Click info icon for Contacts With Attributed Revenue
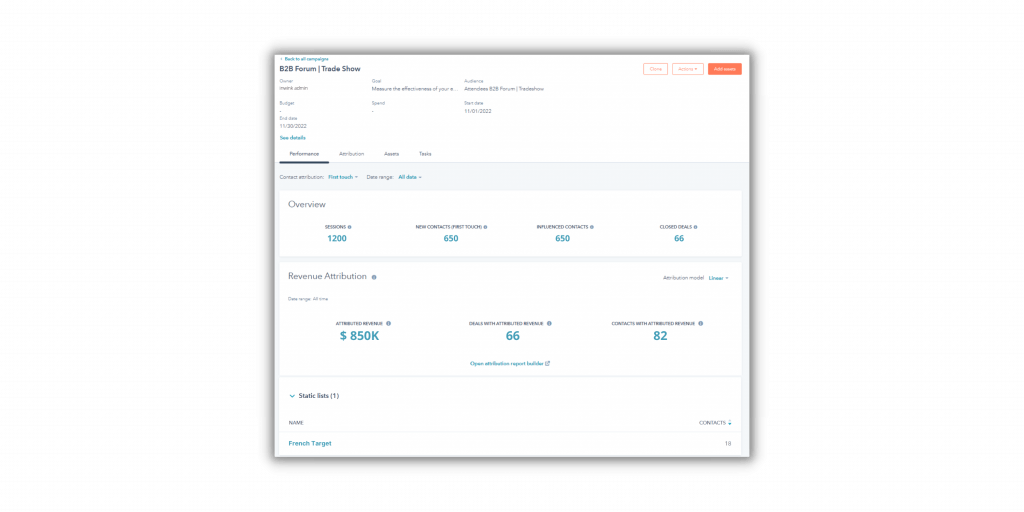Image resolution: width=1024 pixels, height=512 pixels. click(700, 323)
